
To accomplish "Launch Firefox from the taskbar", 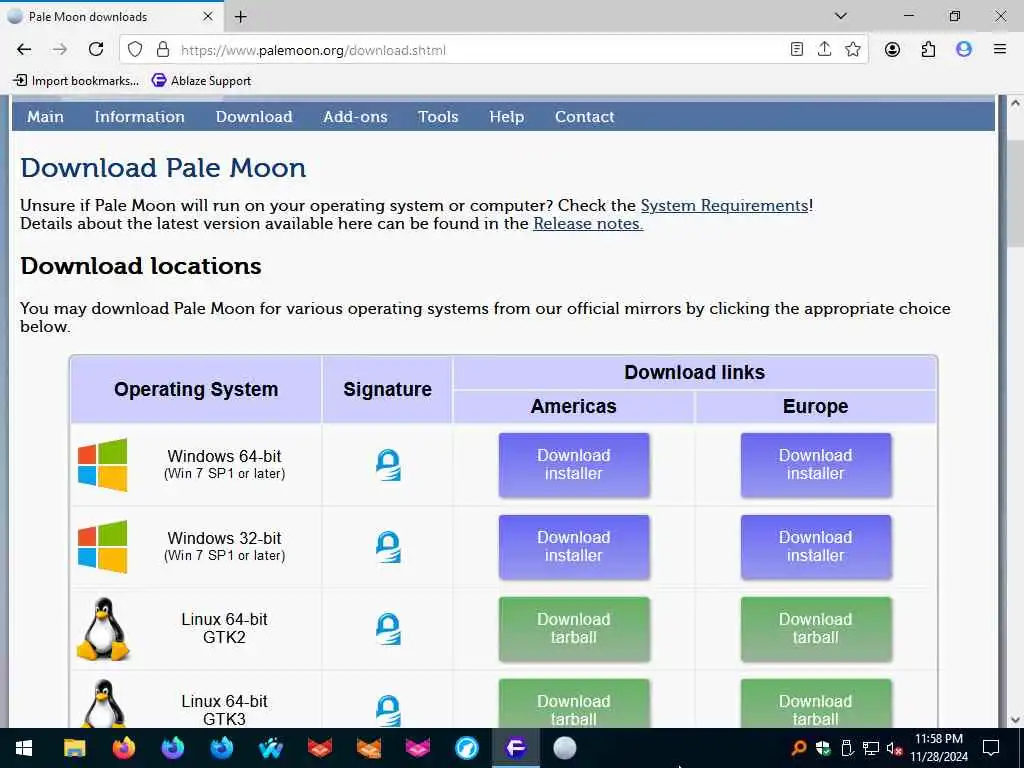I will coord(123,748).
